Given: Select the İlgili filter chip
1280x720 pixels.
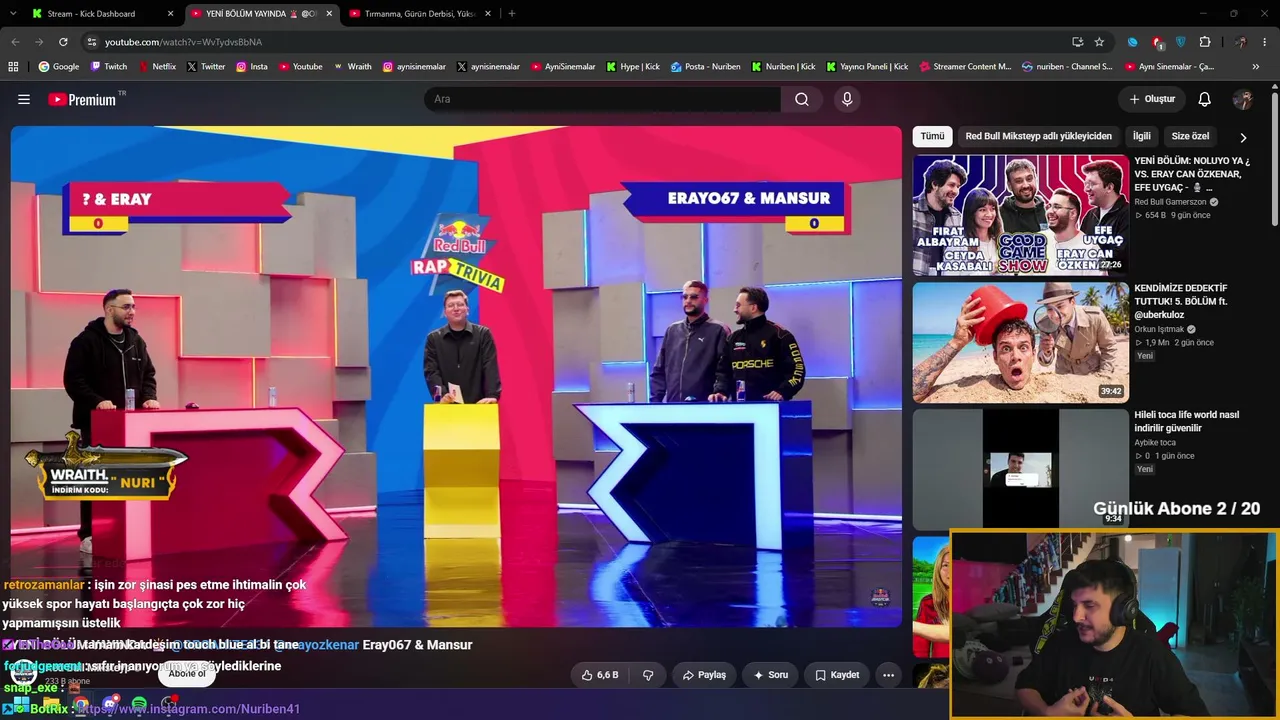Looking at the screenshot, I should click(1142, 136).
